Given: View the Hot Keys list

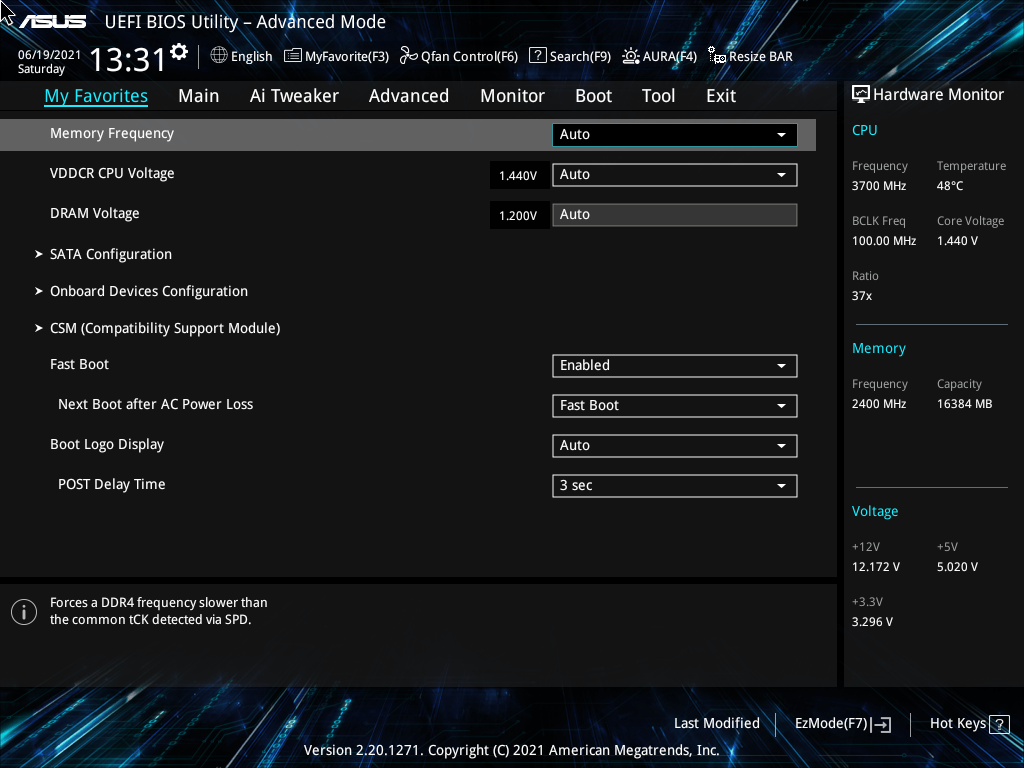Looking at the screenshot, I should click(968, 723).
